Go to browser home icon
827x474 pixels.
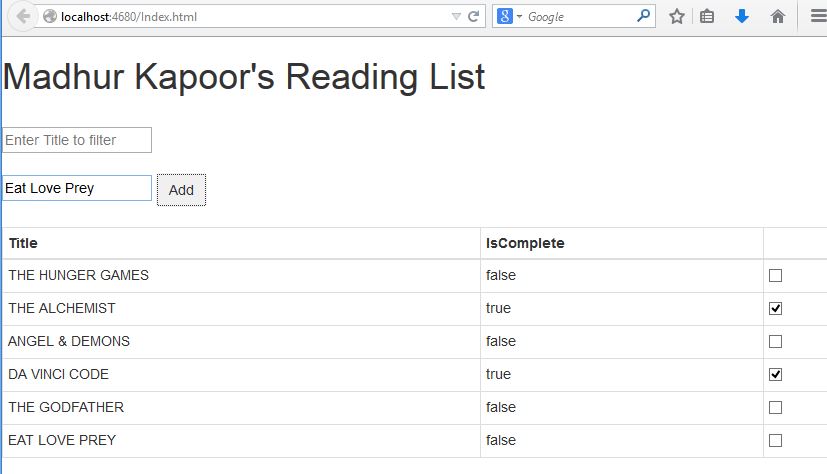pos(777,16)
